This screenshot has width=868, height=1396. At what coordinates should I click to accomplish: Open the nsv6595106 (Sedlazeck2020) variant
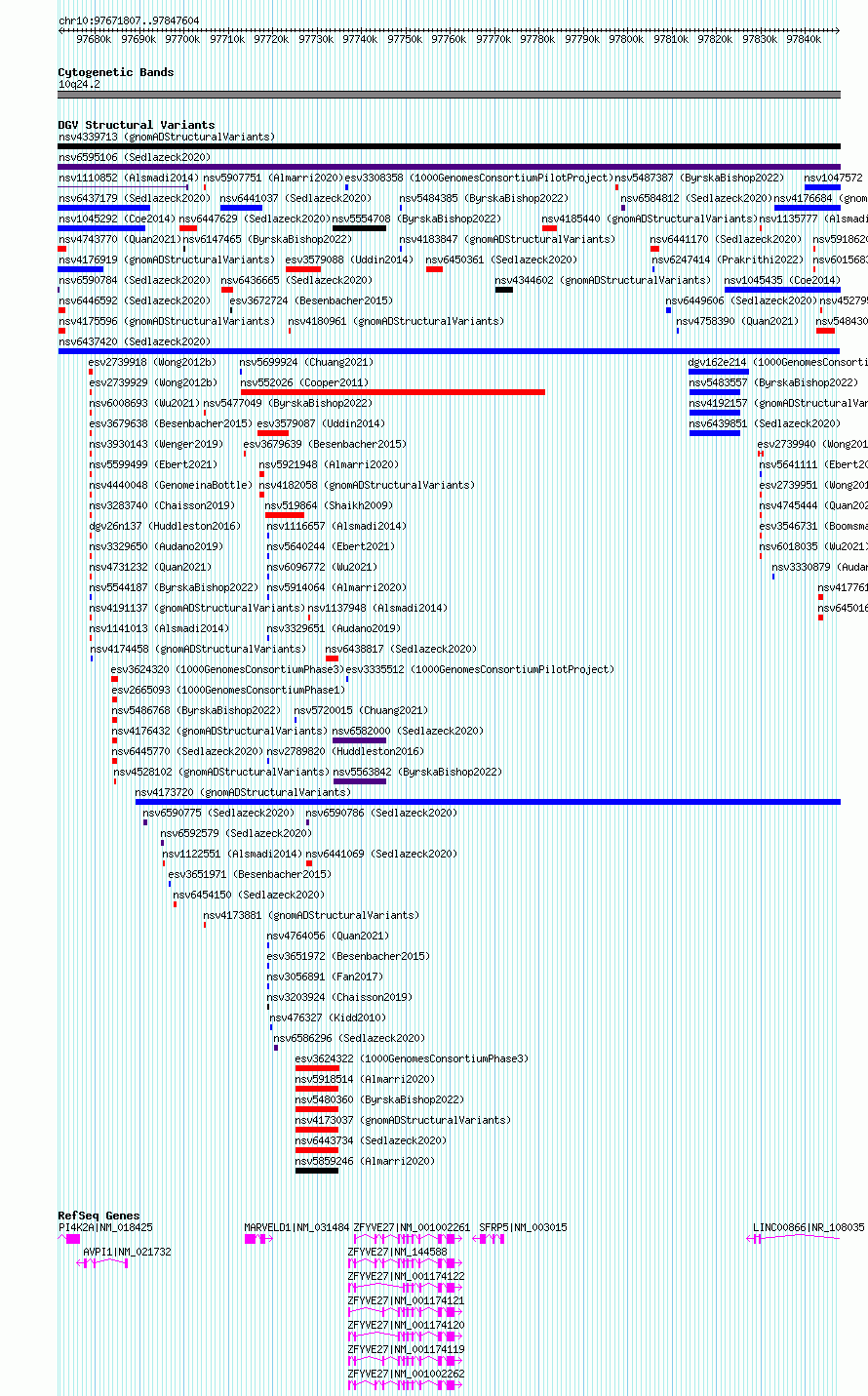[135, 157]
